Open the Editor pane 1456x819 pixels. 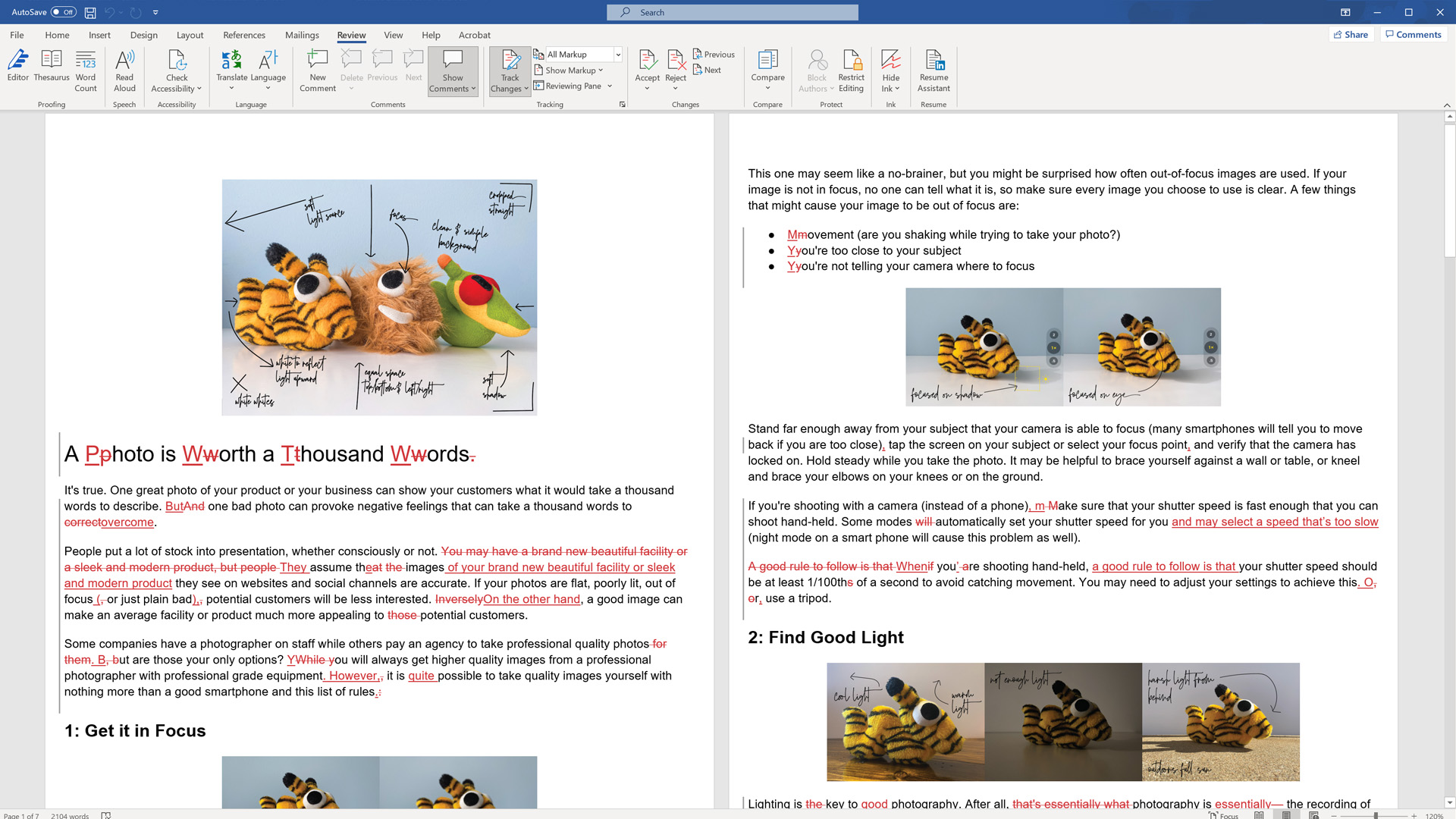click(17, 72)
